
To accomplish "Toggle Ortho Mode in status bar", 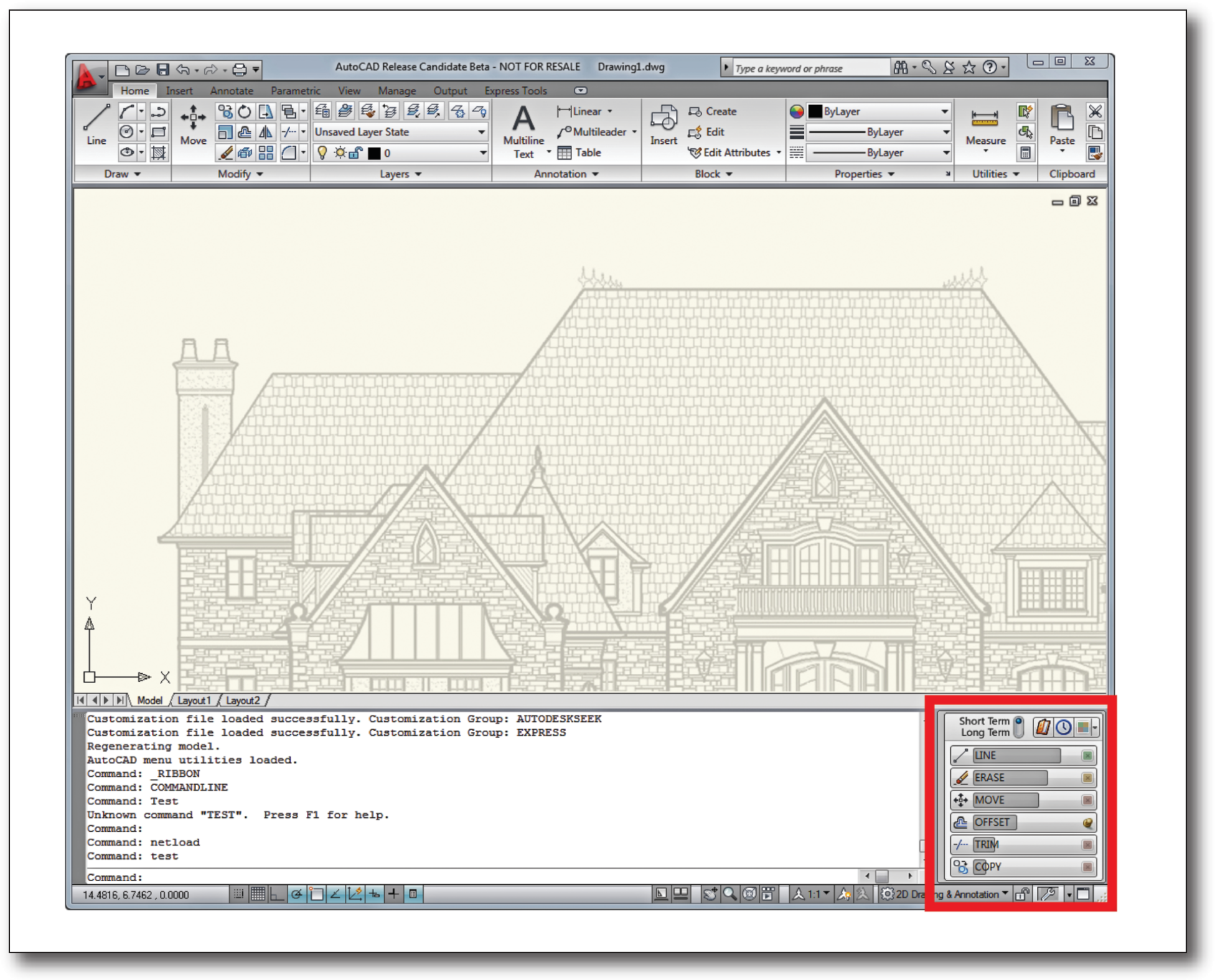I will [x=277, y=894].
